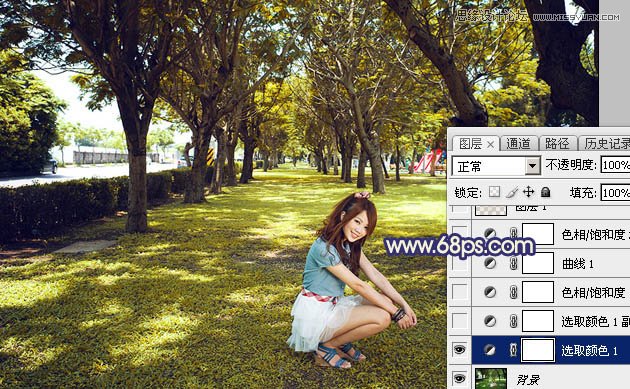Open the 正常 blend mode dropdown
This screenshot has height=389, width=630.
tap(496, 166)
